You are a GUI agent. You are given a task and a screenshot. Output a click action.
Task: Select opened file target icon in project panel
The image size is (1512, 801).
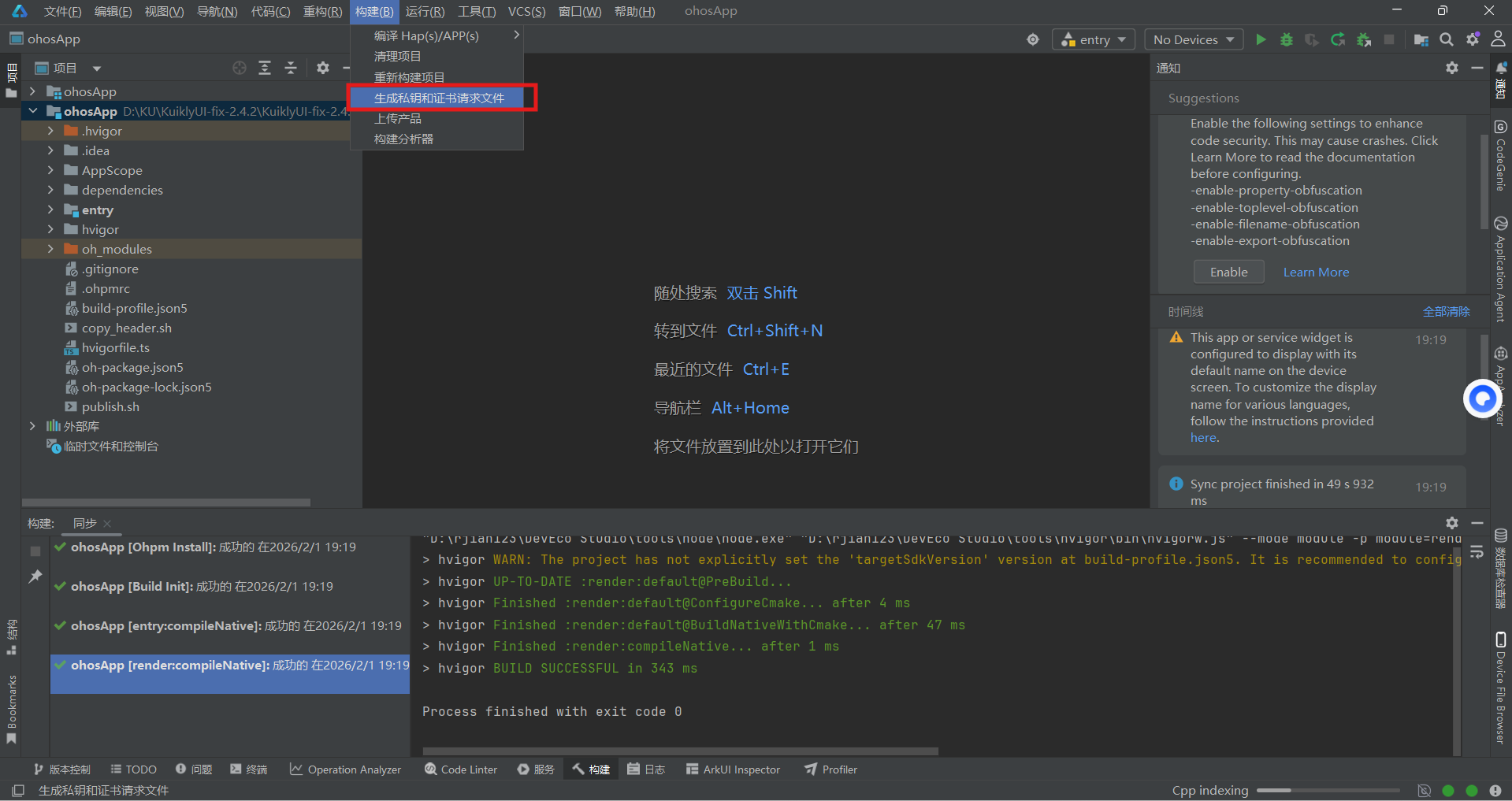coord(240,68)
